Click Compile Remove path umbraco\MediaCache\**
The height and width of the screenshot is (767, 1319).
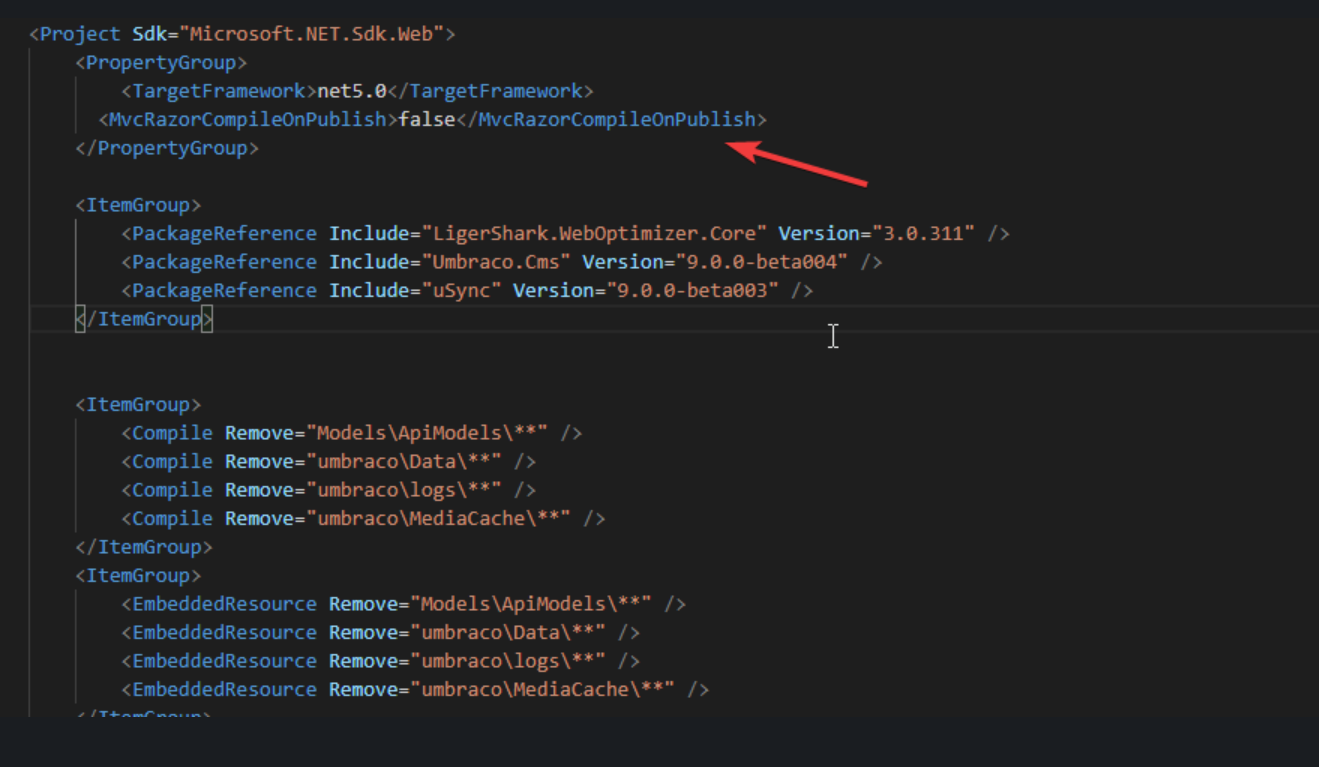pyautogui.click(x=443, y=519)
